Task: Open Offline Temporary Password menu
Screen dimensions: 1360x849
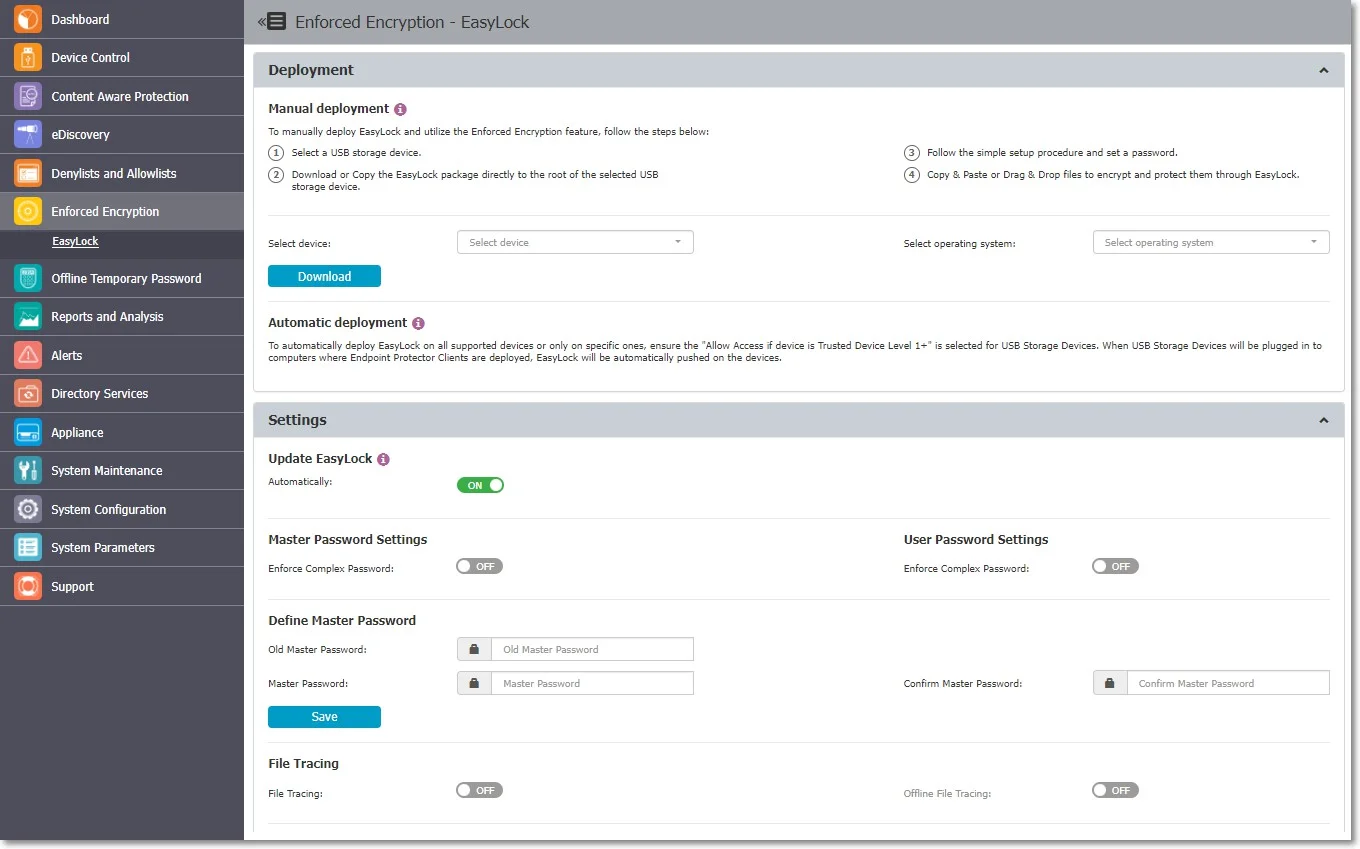Action: coord(122,278)
